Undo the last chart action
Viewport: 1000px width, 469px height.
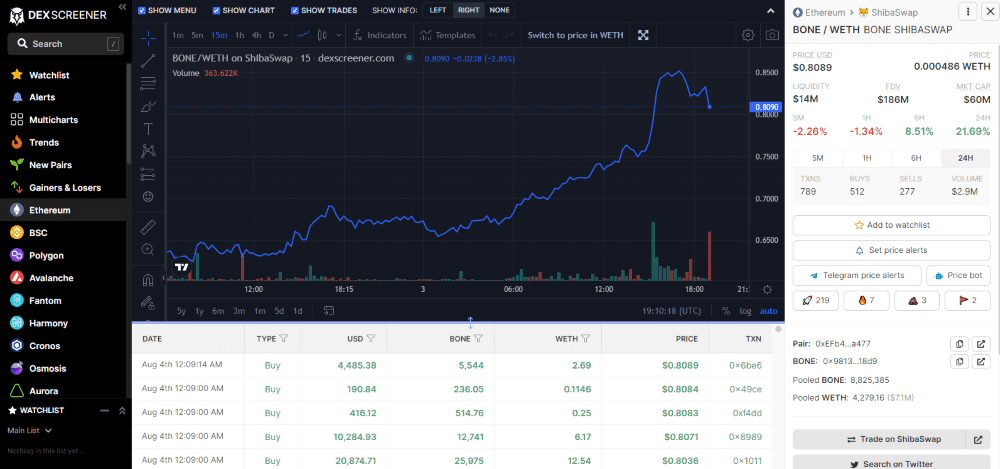(492, 35)
